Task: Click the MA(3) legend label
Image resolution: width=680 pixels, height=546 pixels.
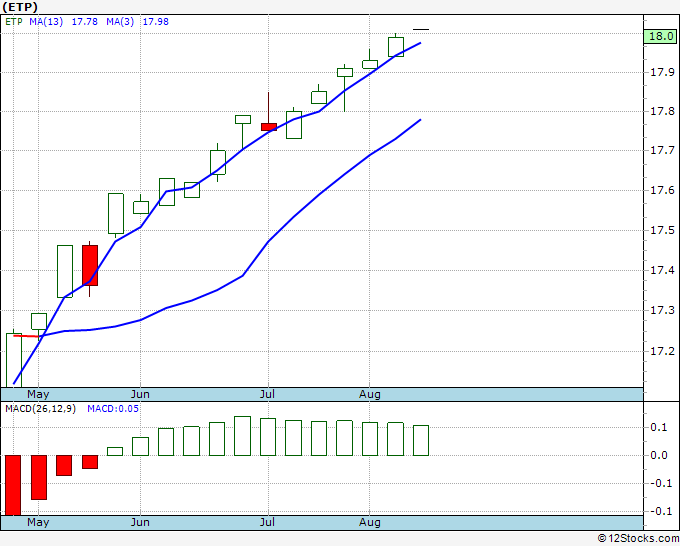Action: click(120, 22)
